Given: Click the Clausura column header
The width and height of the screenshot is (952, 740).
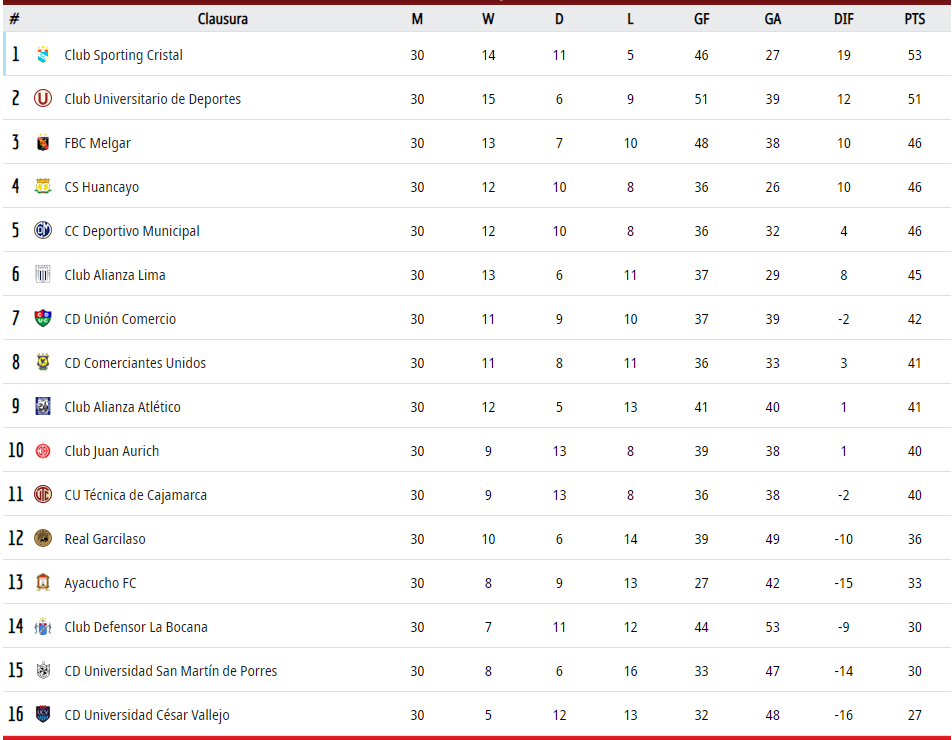Looking at the screenshot, I should (x=223, y=19).
